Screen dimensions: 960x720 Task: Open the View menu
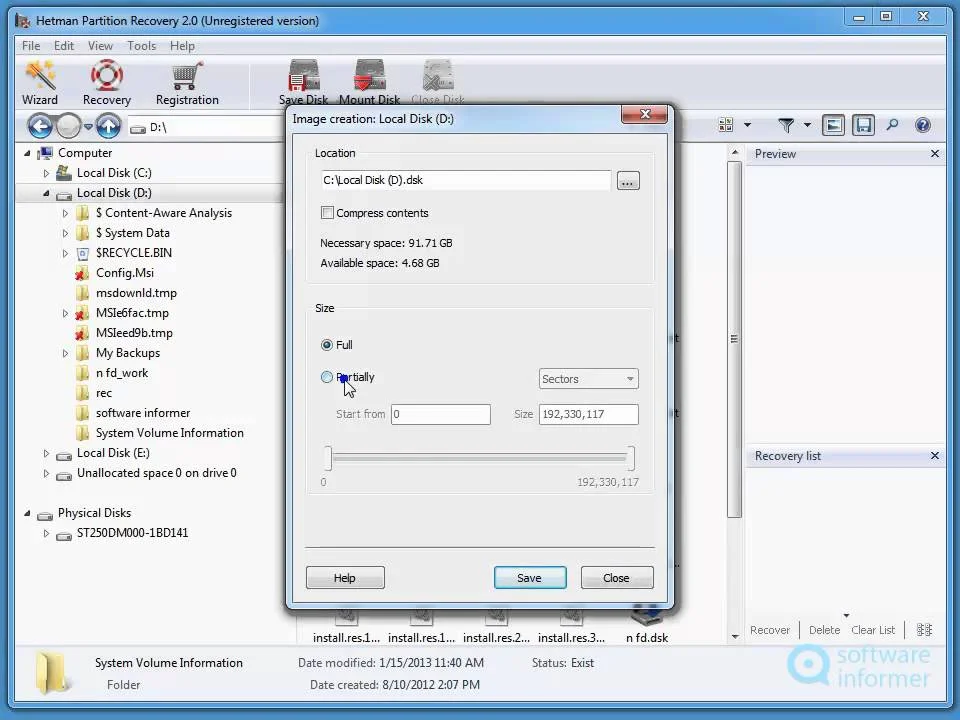tap(100, 46)
